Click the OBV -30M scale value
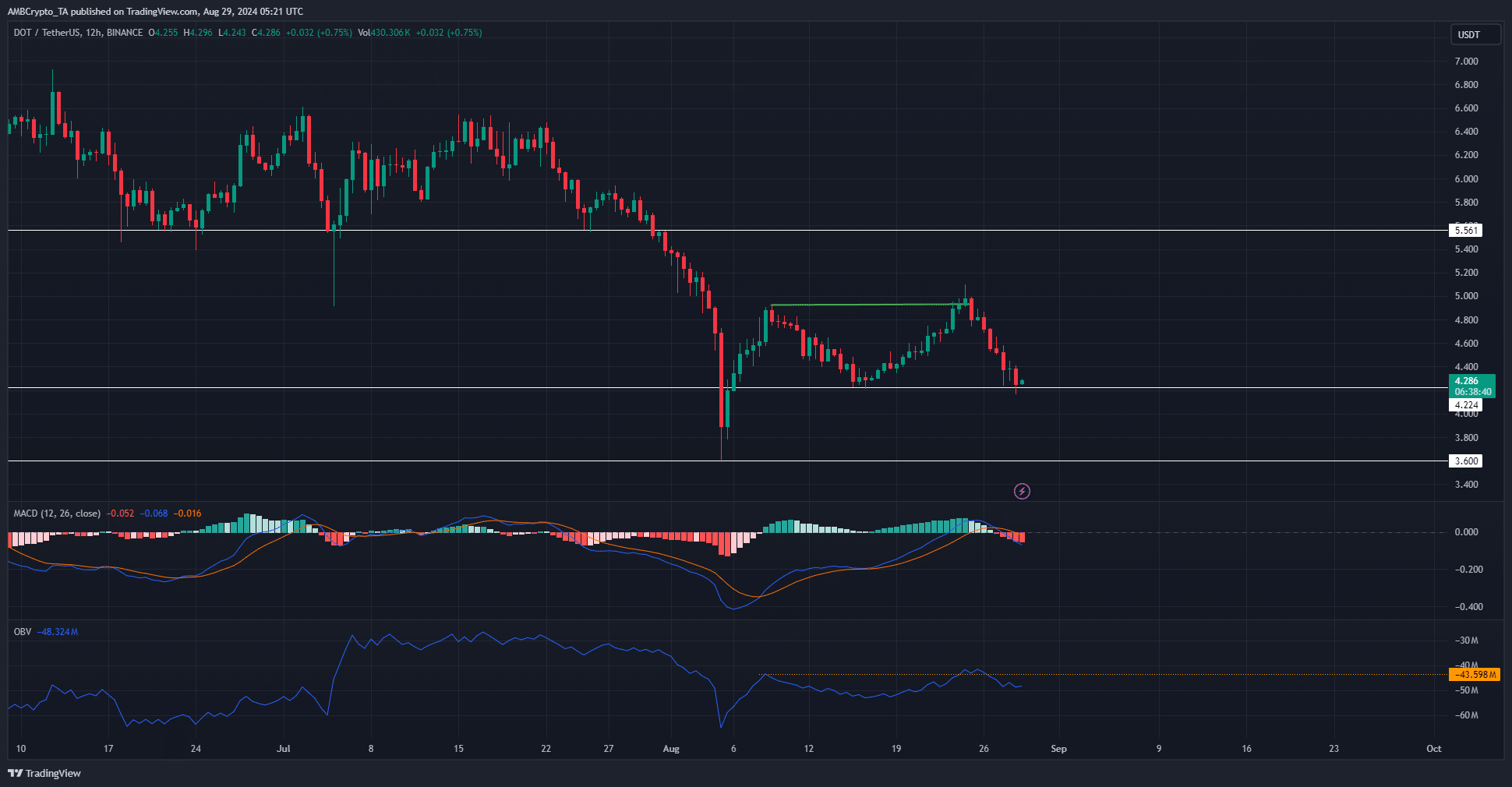1512x787 pixels. point(1466,641)
